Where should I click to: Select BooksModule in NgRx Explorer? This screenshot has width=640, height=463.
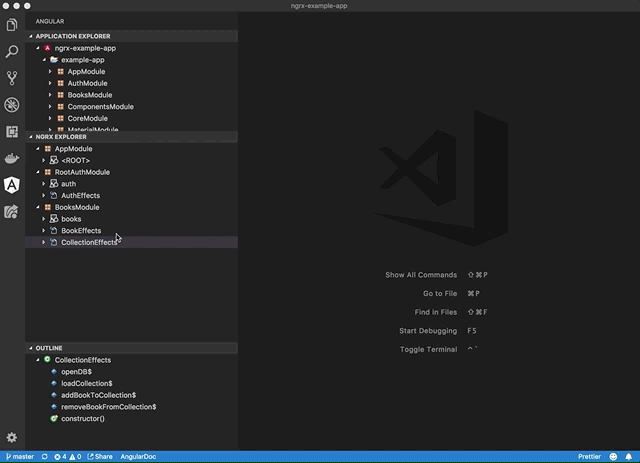point(131,207)
